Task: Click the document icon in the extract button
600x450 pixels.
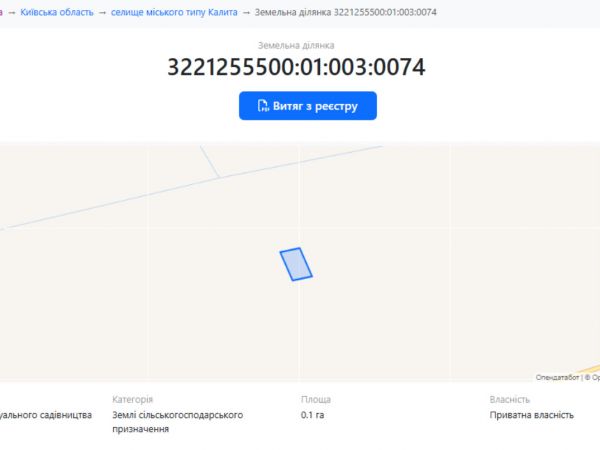Action: (x=263, y=106)
